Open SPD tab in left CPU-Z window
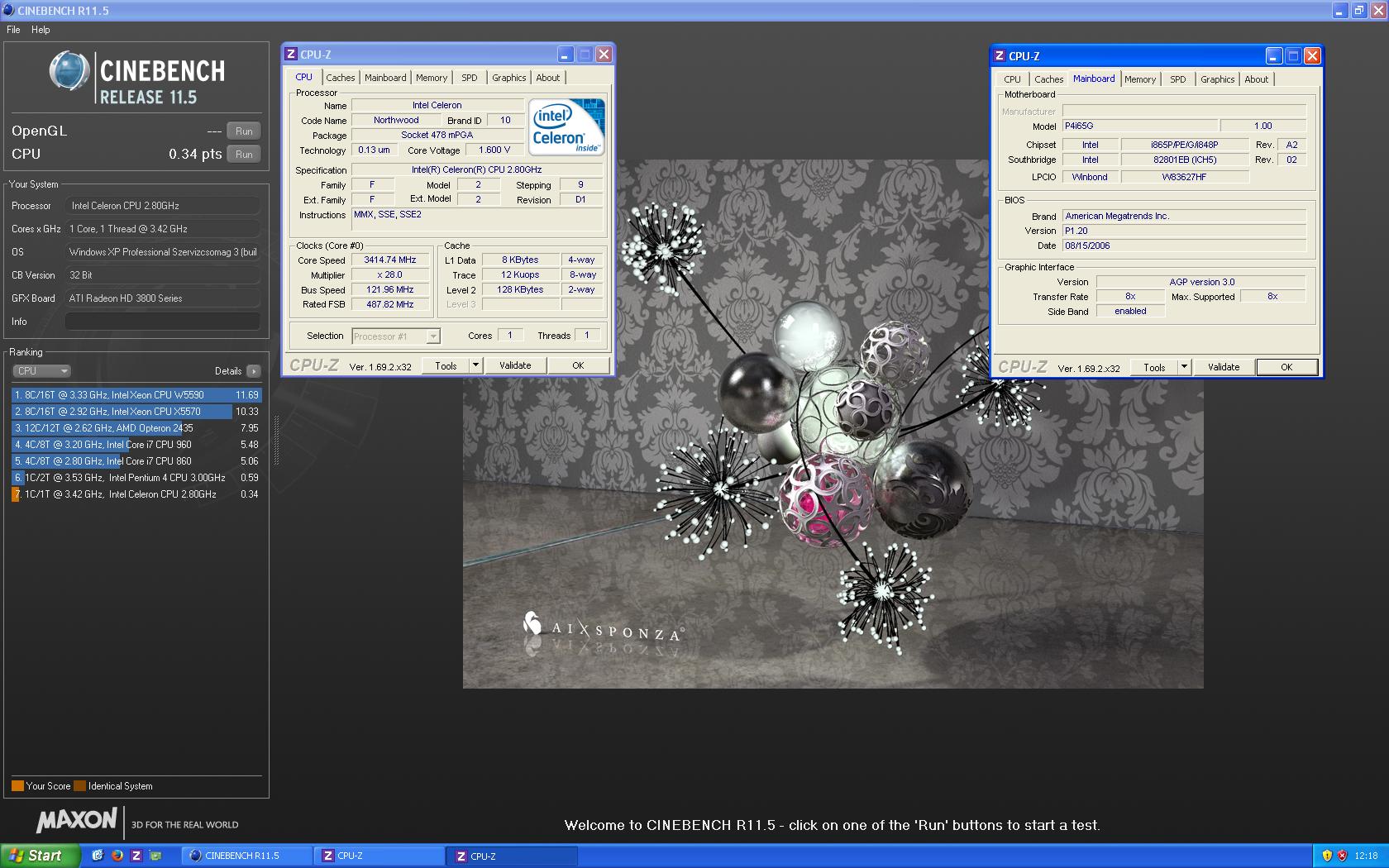Viewport: 1389px width, 868px height. point(470,78)
